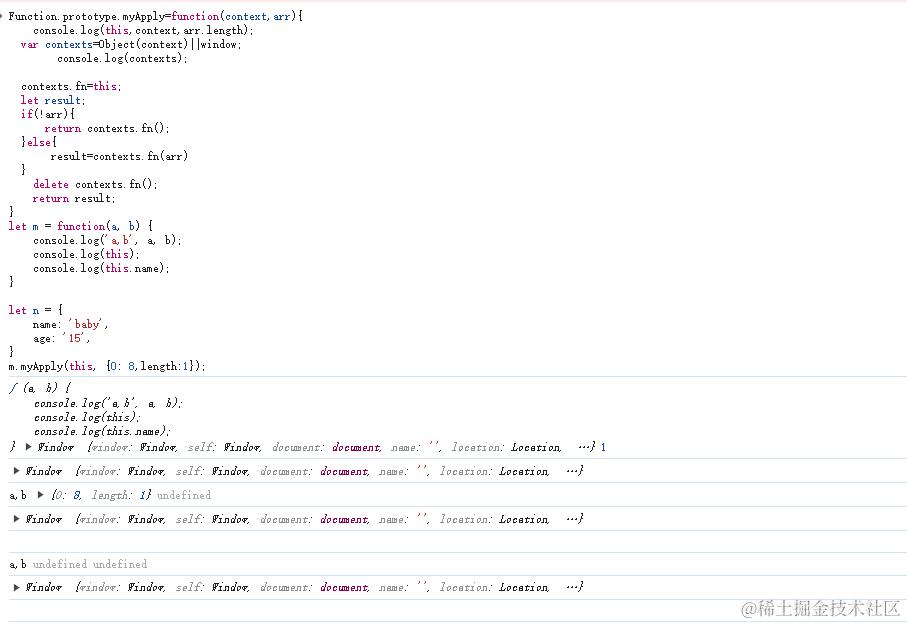This screenshot has height=625, width=907.
Task: Click the 'return contexts.fn();' line
Action: click(106, 128)
